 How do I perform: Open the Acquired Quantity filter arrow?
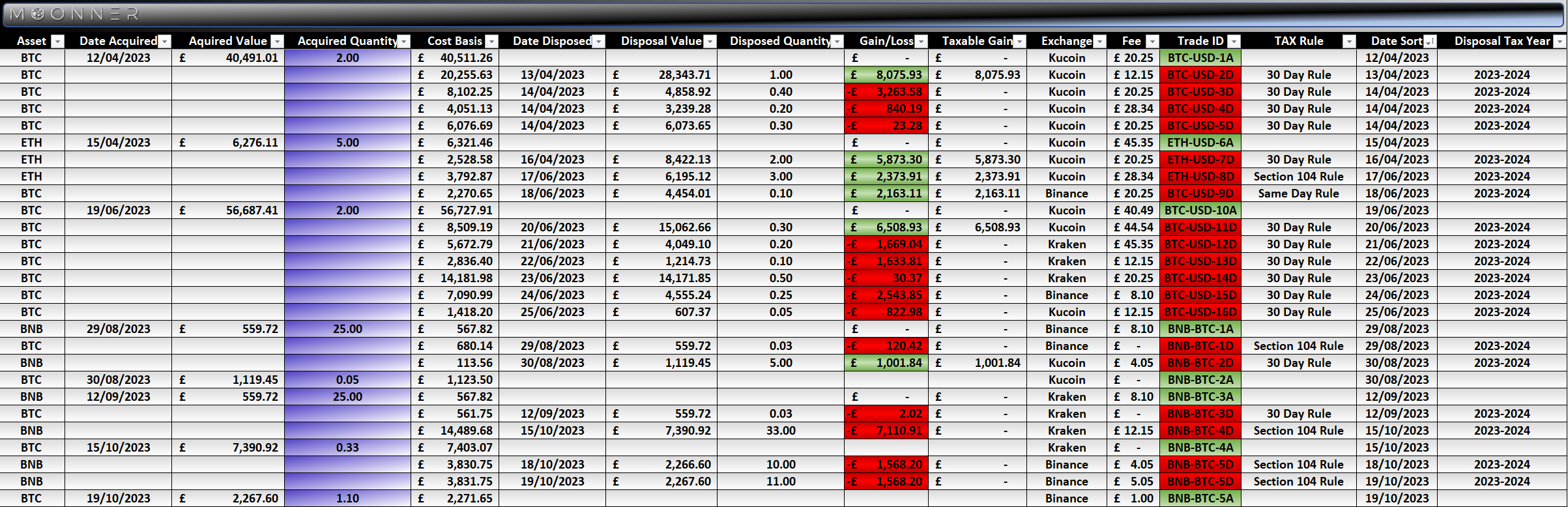pos(404,42)
